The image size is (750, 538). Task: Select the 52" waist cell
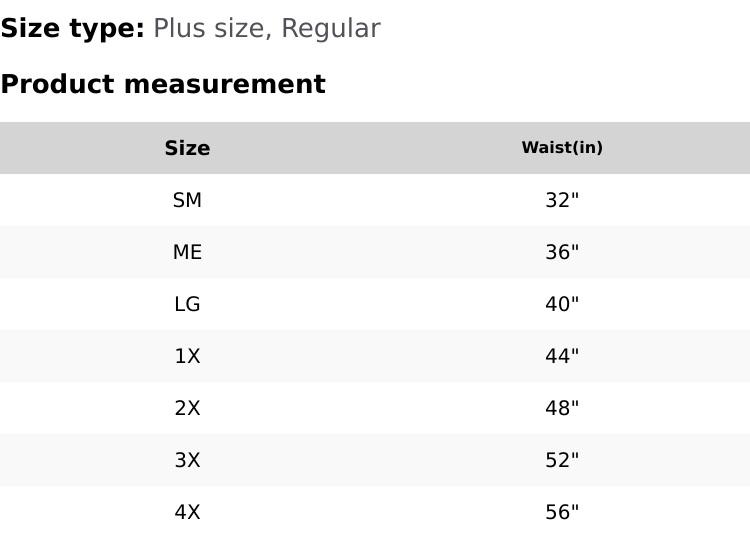(x=562, y=460)
